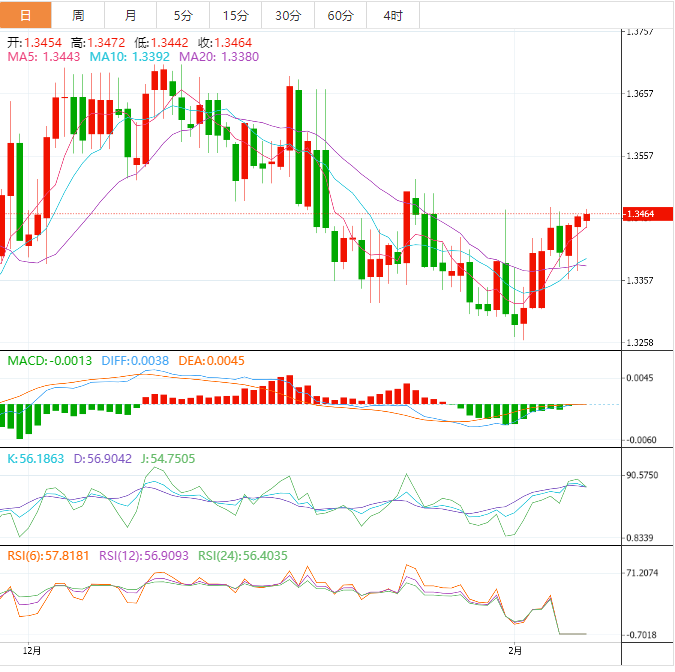Click the D:56.9042 KDJ value
Image resolution: width=675 pixels, height=672 pixels.
(x=102, y=459)
